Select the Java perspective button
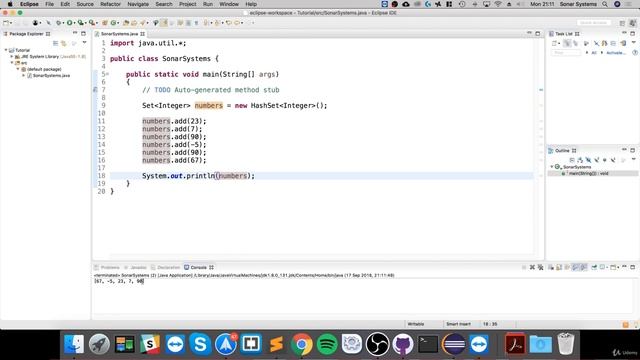640x360 pixels. click(x=633, y=23)
